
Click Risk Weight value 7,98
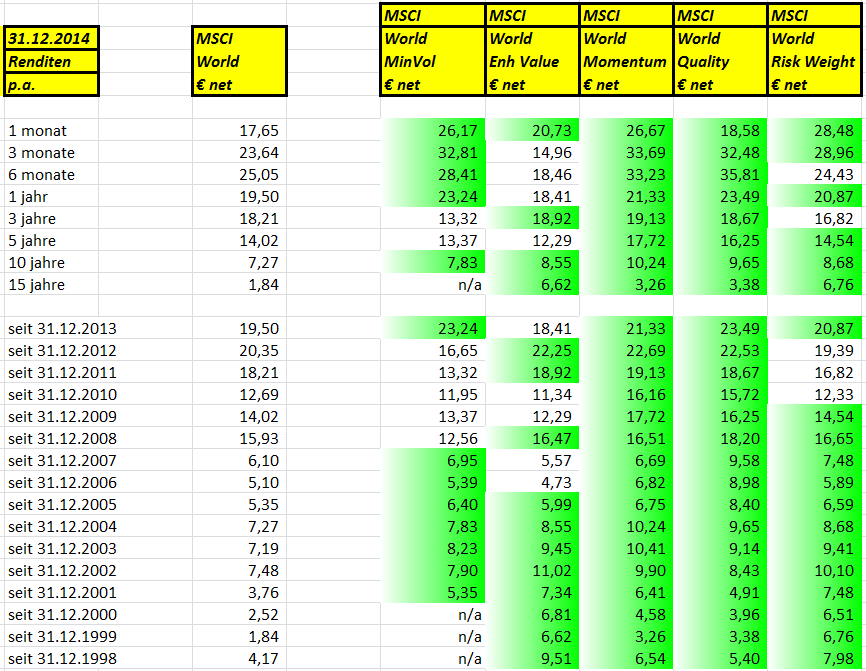click(838, 659)
